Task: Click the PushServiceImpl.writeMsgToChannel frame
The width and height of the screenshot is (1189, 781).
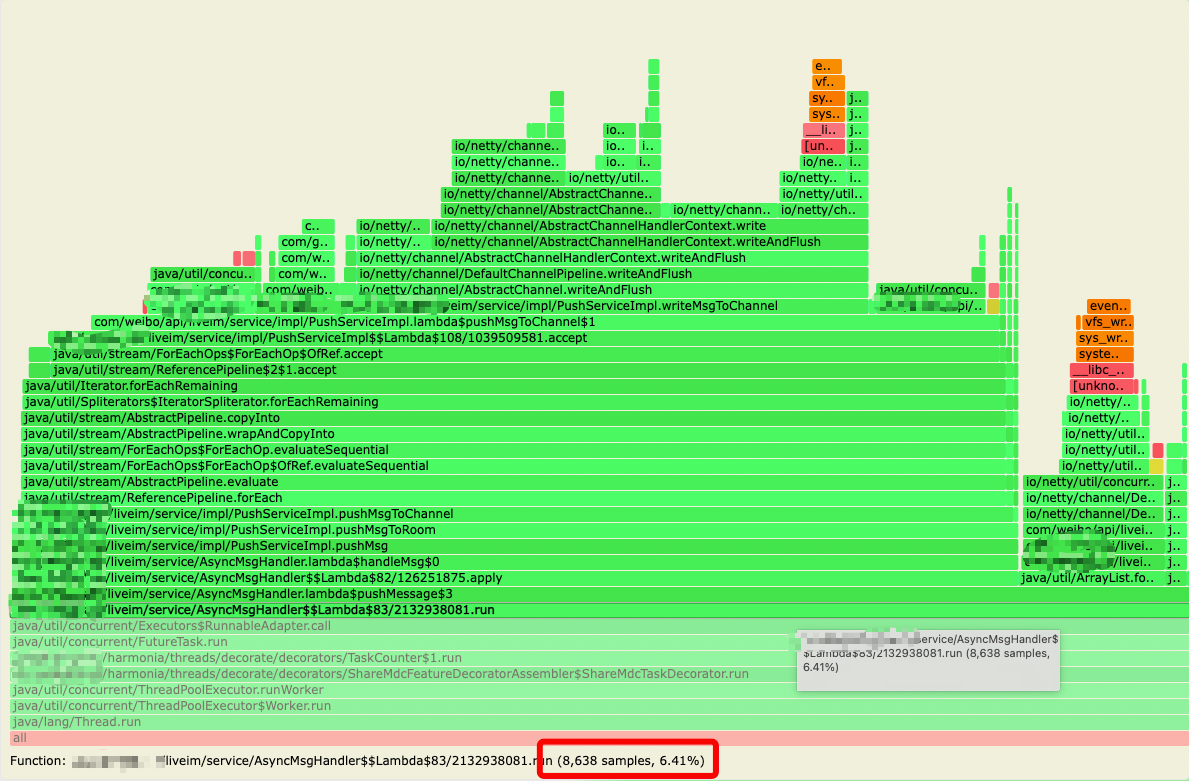Action: click(600, 306)
